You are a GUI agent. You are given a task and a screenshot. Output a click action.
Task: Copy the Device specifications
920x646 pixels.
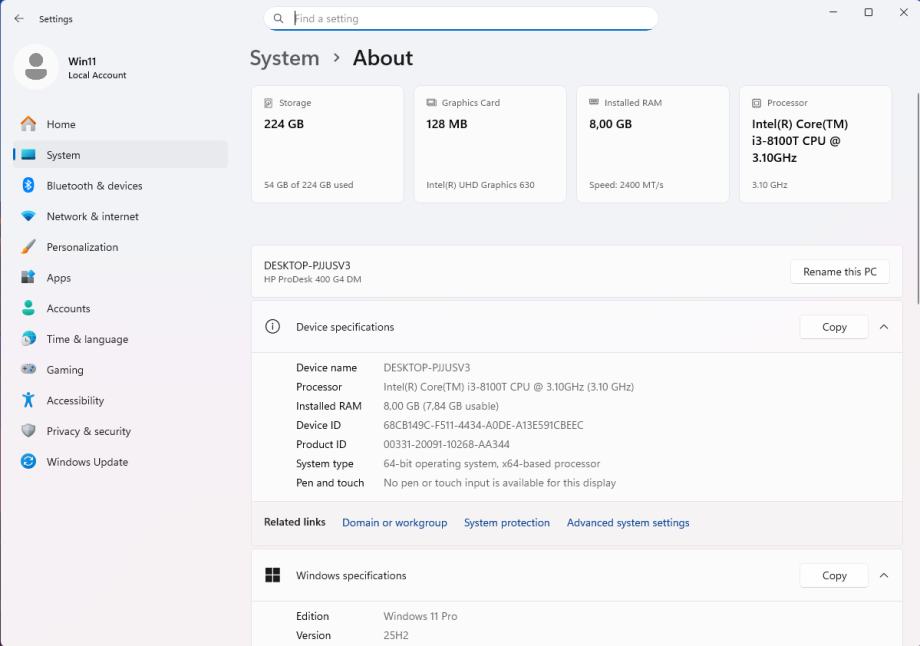coord(834,327)
